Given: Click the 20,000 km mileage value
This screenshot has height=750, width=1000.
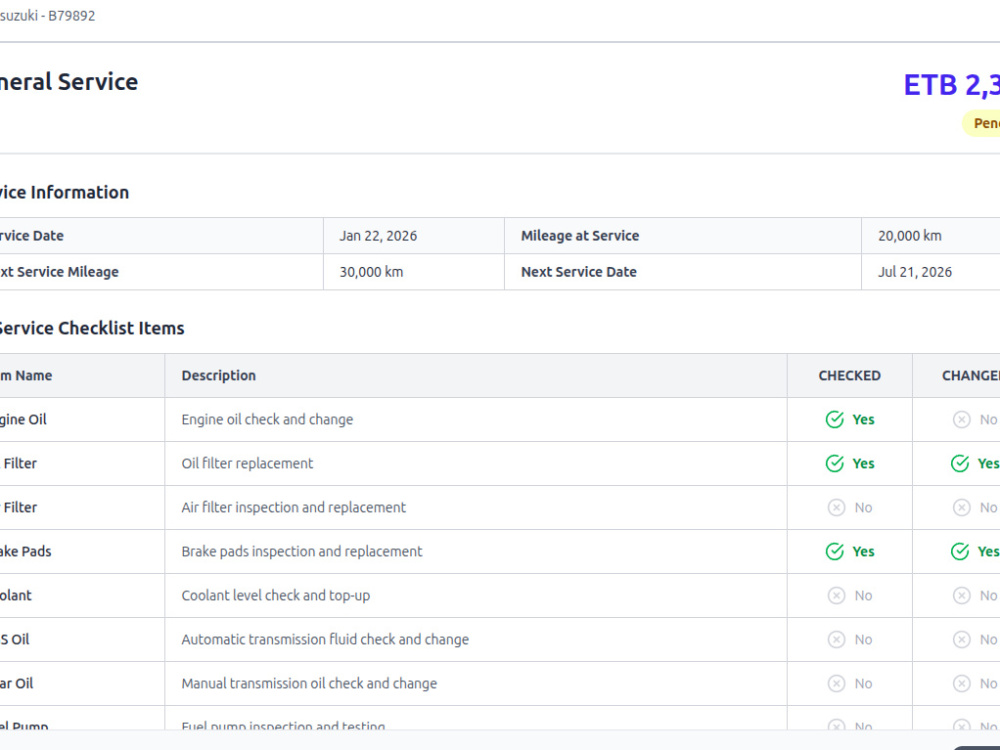Looking at the screenshot, I should (x=909, y=236).
